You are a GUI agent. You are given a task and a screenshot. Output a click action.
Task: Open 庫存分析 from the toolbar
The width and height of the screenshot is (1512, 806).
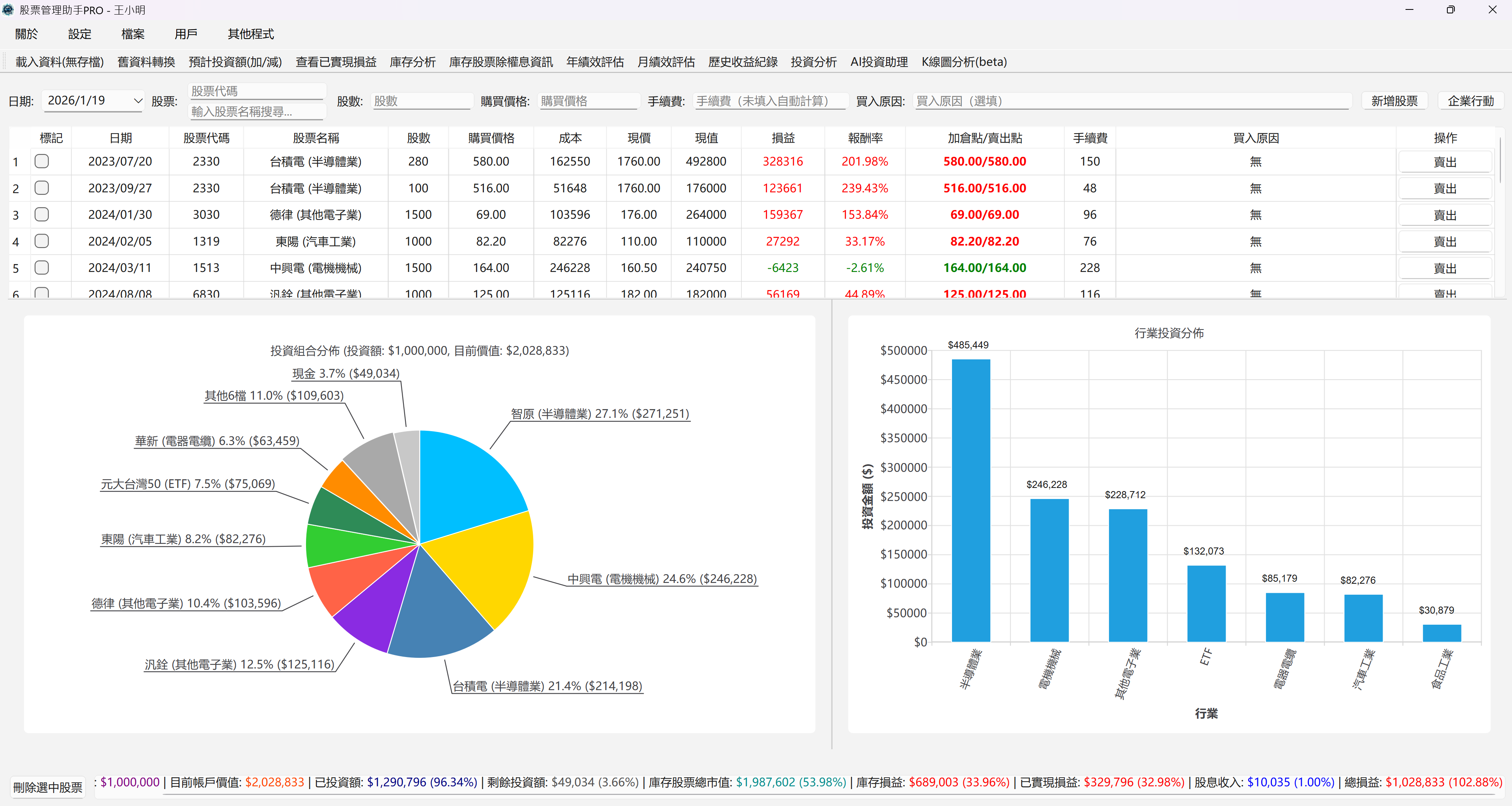coord(412,61)
